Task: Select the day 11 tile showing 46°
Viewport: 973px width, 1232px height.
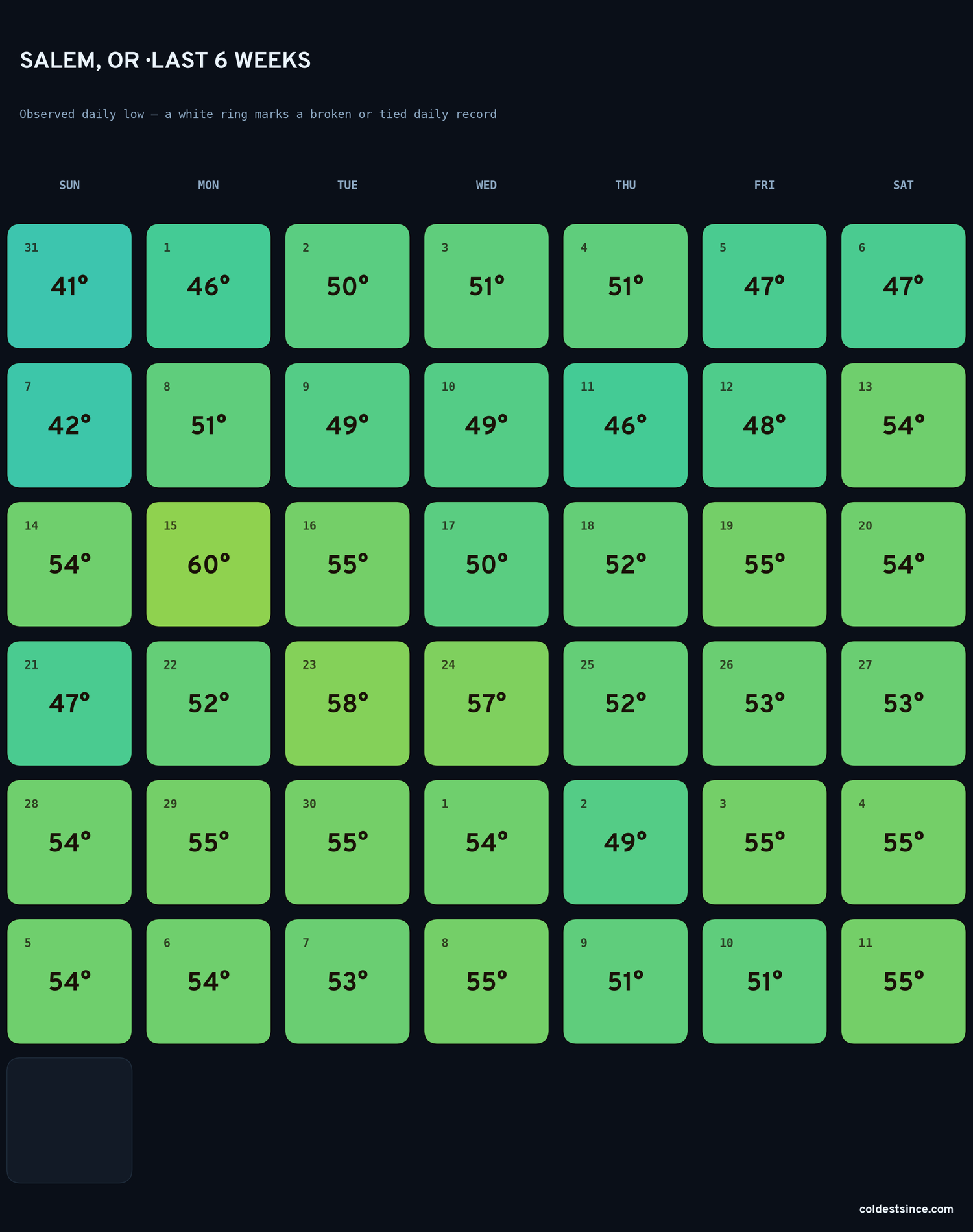Action: pos(625,425)
